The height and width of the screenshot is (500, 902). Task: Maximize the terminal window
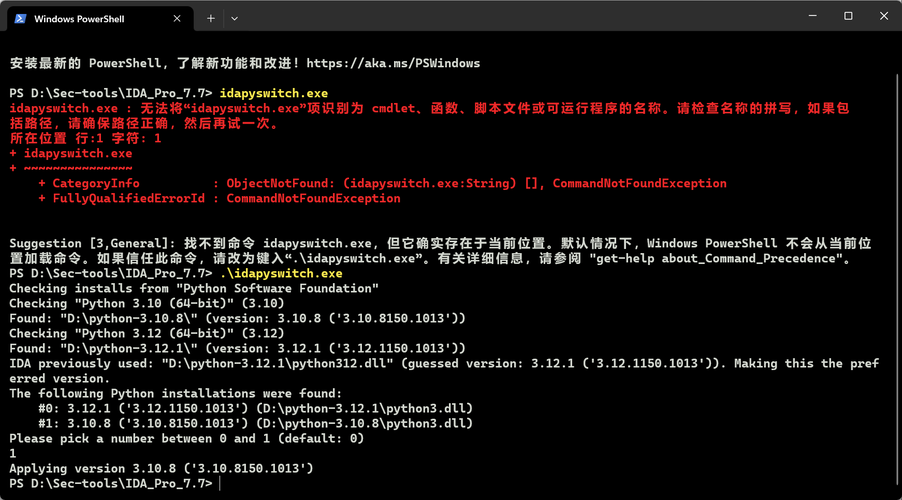pyautogui.click(x=848, y=16)
